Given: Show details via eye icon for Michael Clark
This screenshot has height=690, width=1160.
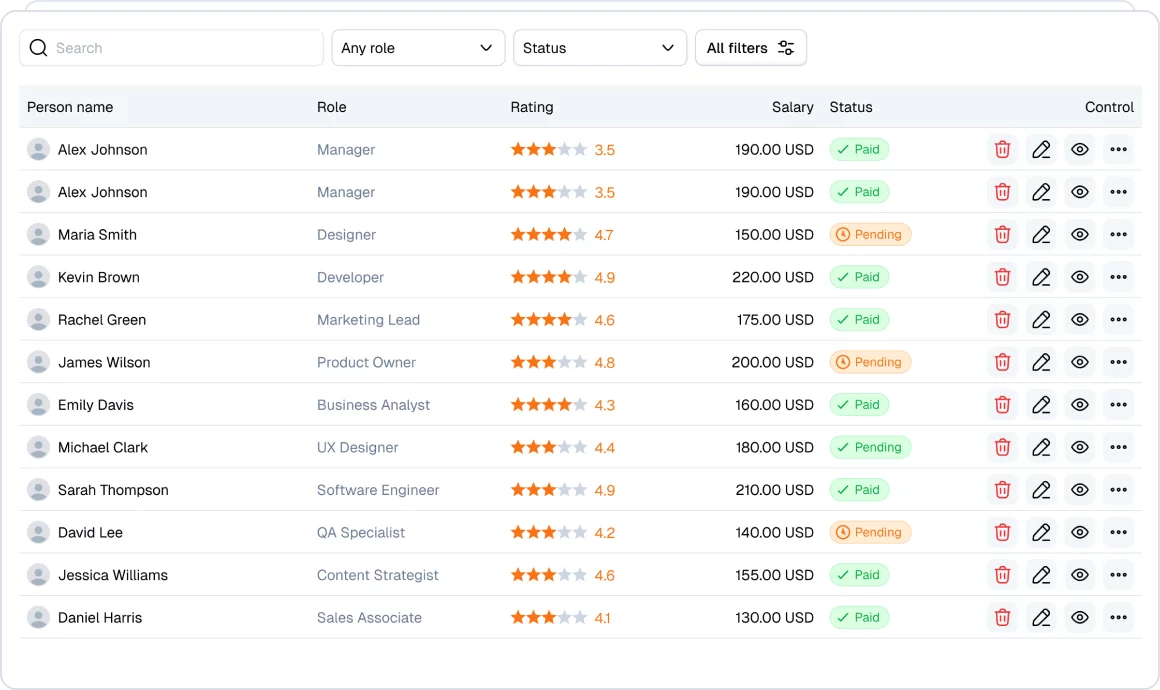Looking at the screenshot, I should click(1080, 447).
